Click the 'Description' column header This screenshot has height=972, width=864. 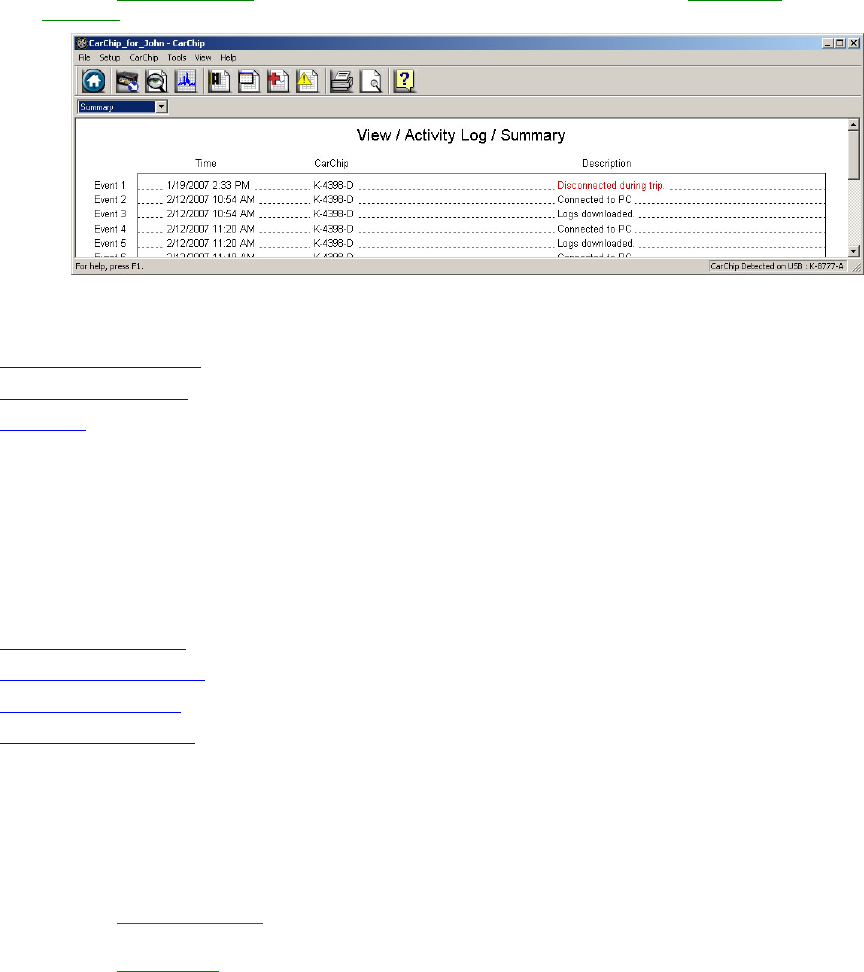point(606,164)
